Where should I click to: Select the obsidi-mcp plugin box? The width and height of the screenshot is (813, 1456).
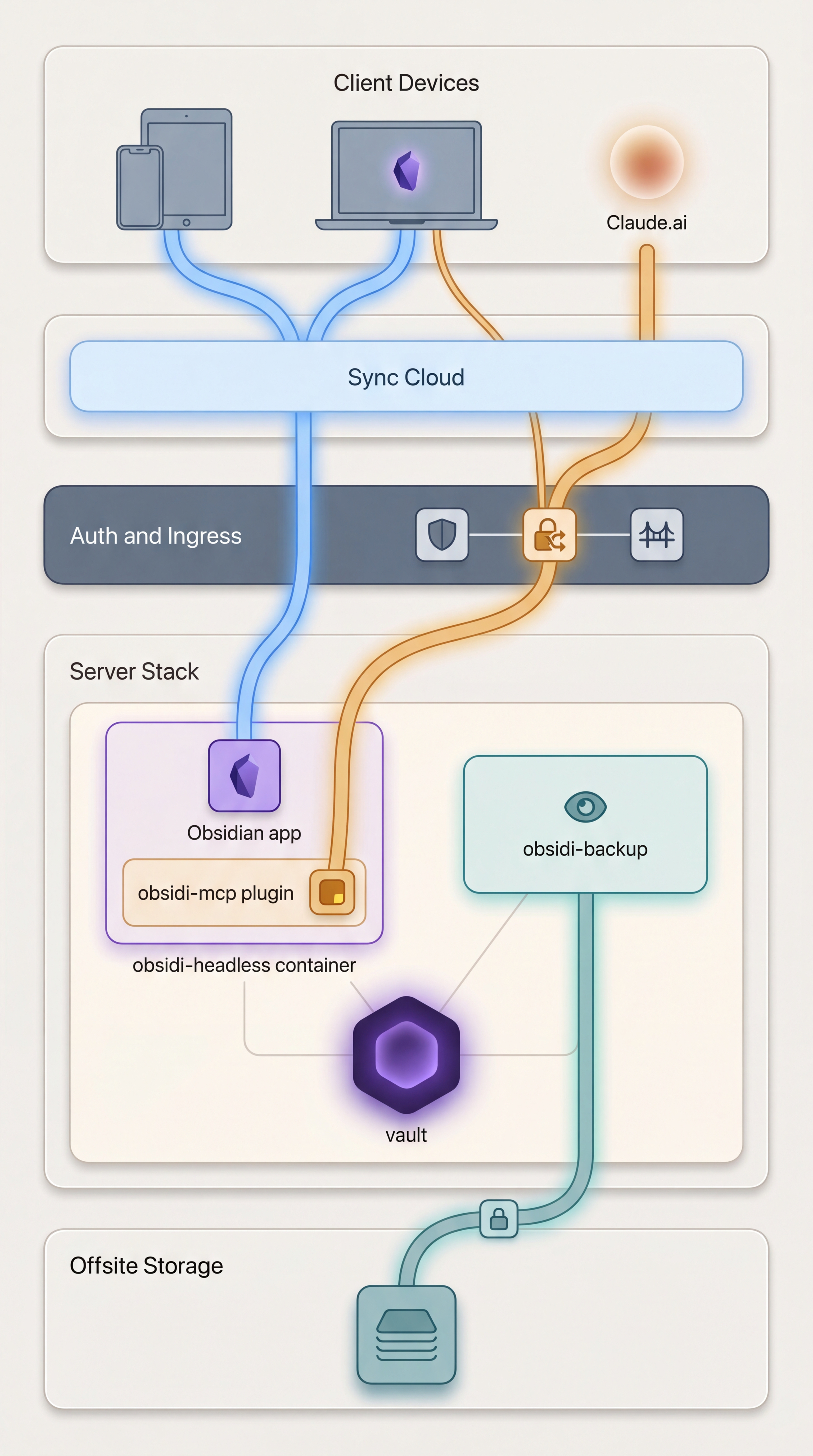[244, 893]
